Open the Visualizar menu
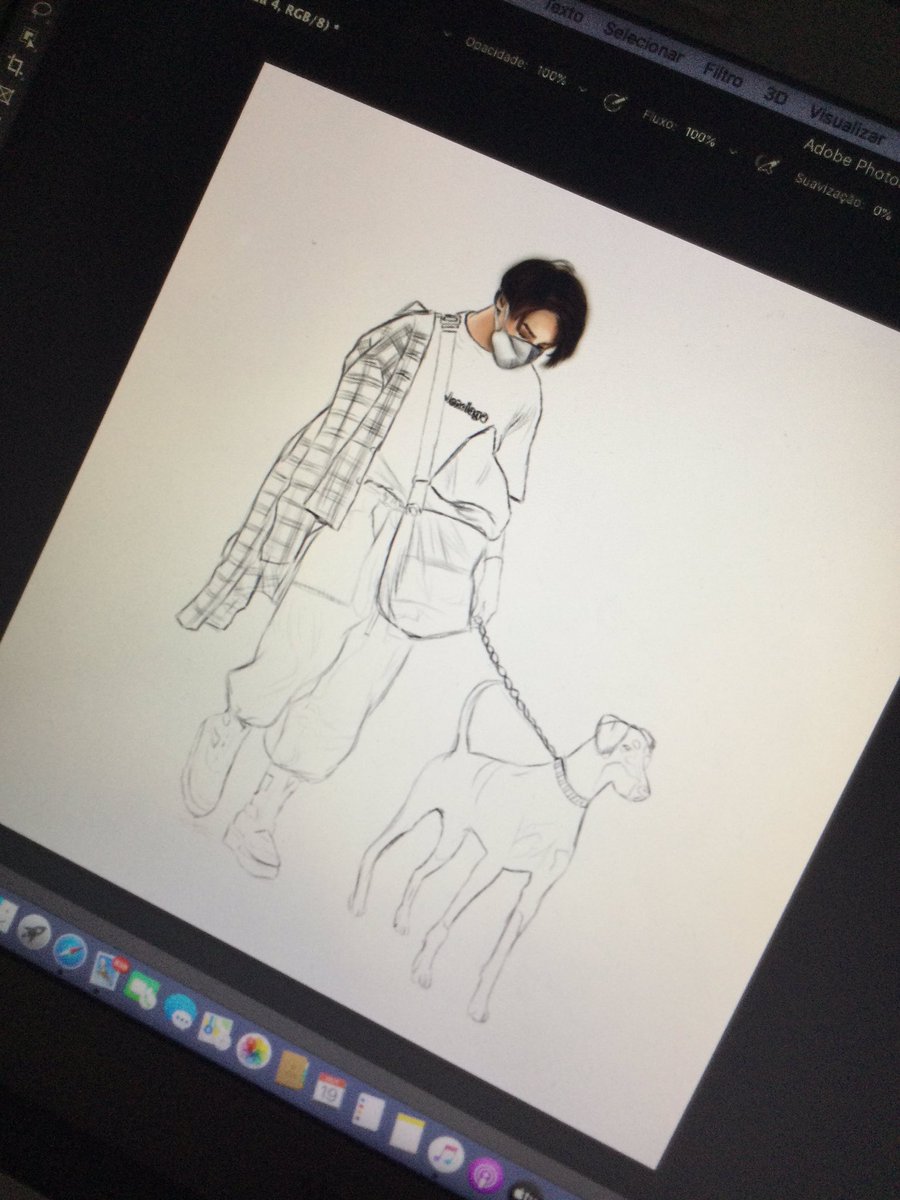900x1200 pixels. 847,126
